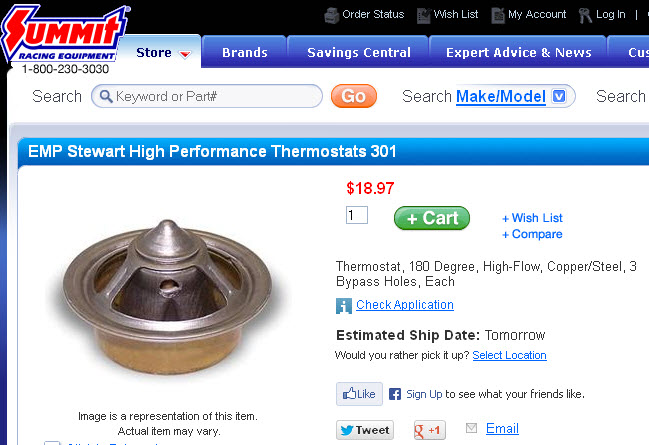This screenshot has width=649, height=445.
Task: Click the Log In keys icon
Action: click(x=585, y=15)
